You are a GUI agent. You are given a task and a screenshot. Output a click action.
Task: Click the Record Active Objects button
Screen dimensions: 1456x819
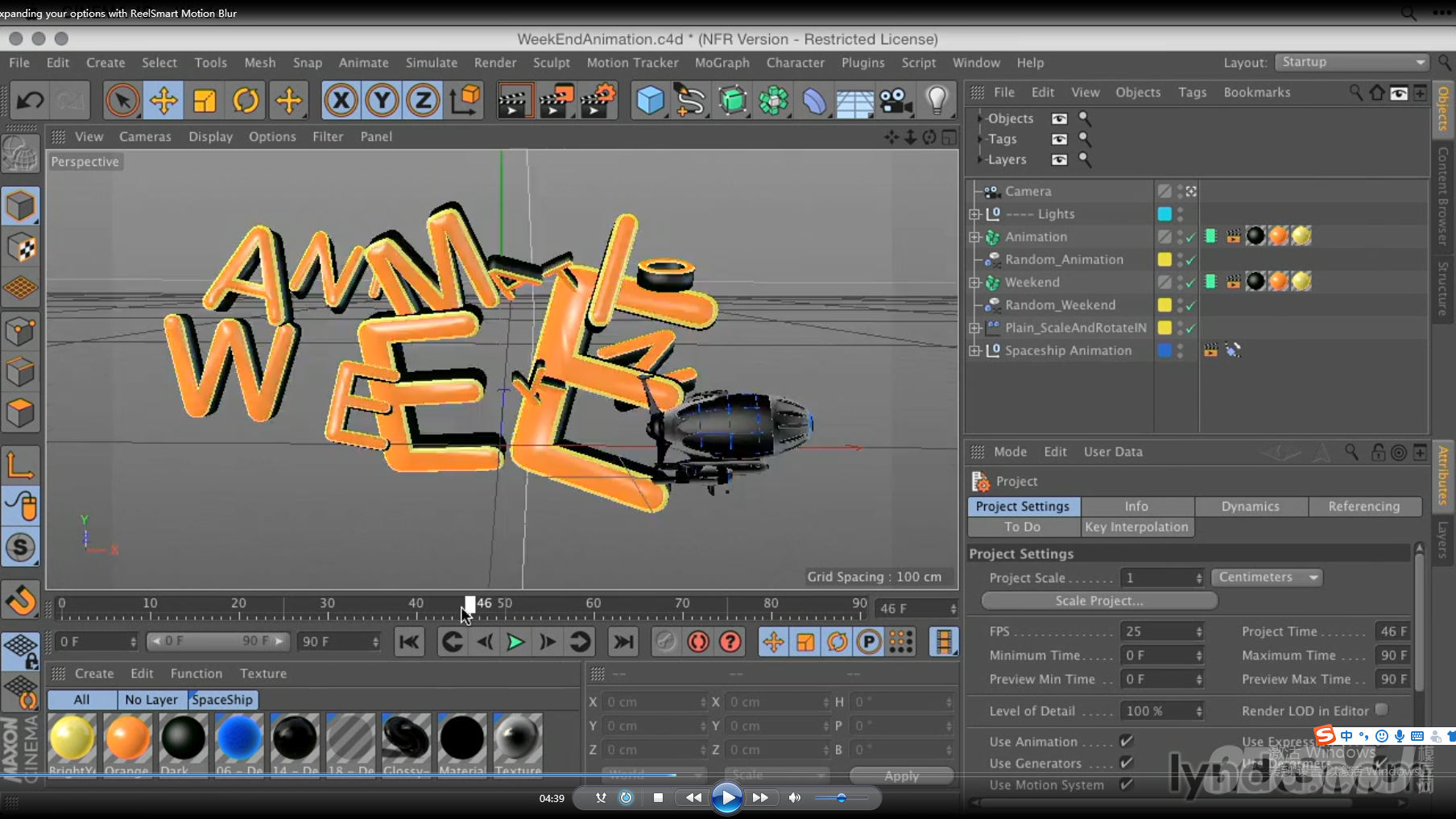click(666, 642)
